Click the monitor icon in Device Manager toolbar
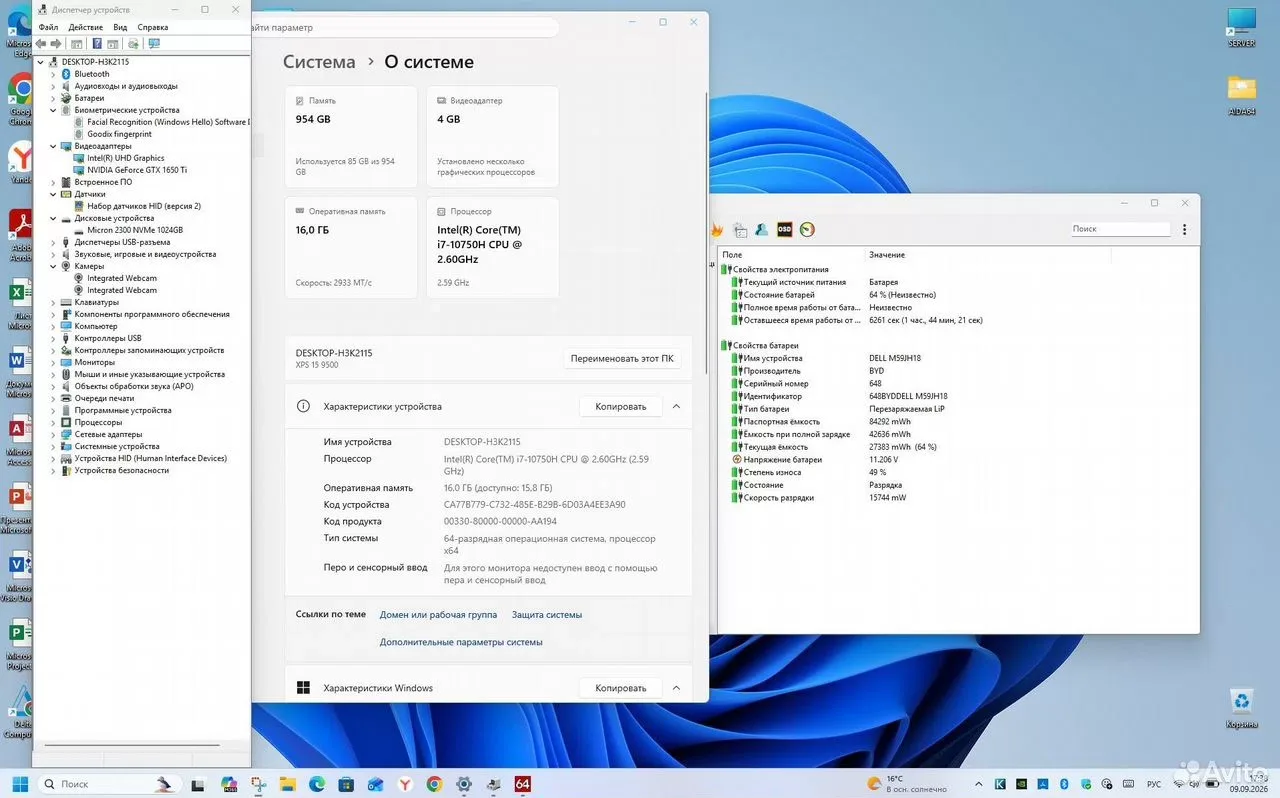The width and height of the screenshot is (1280, 798). click(x=154, y=44)
